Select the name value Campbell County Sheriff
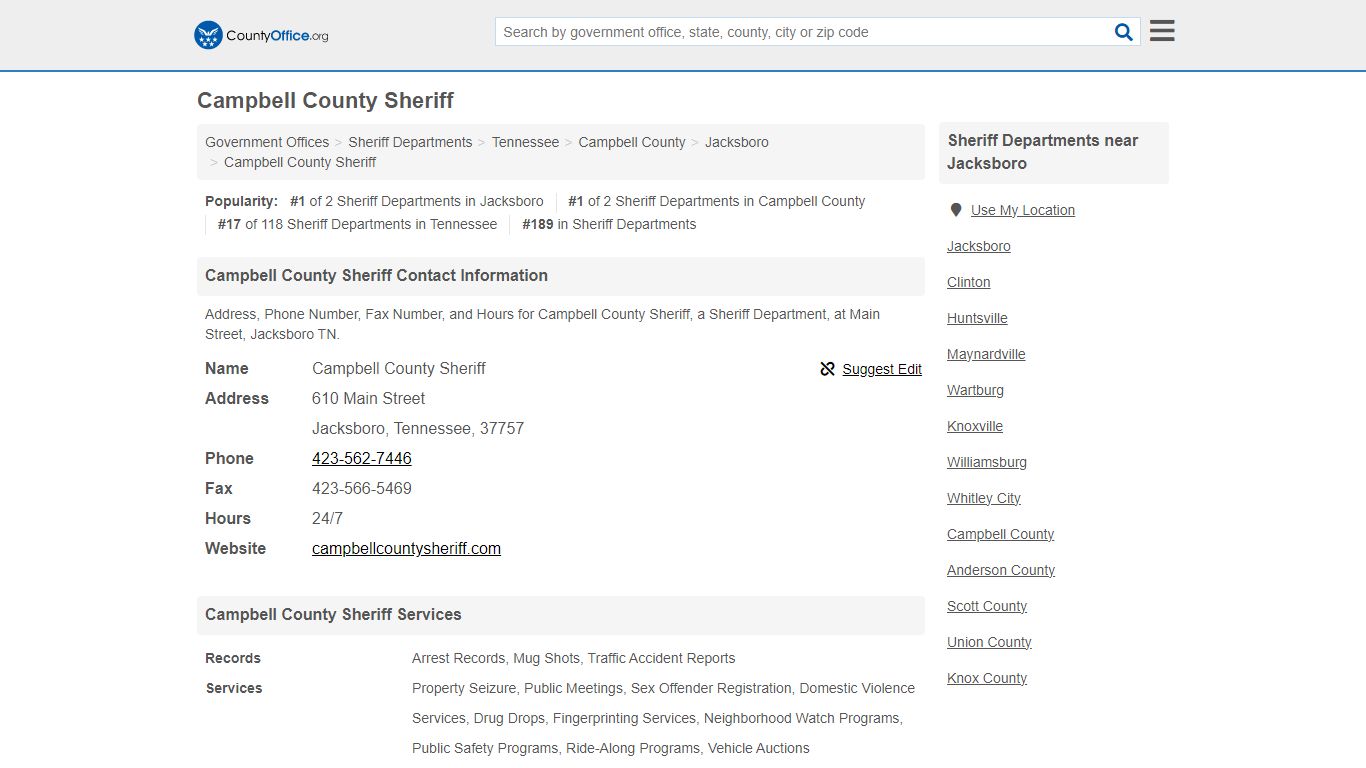 399,368
